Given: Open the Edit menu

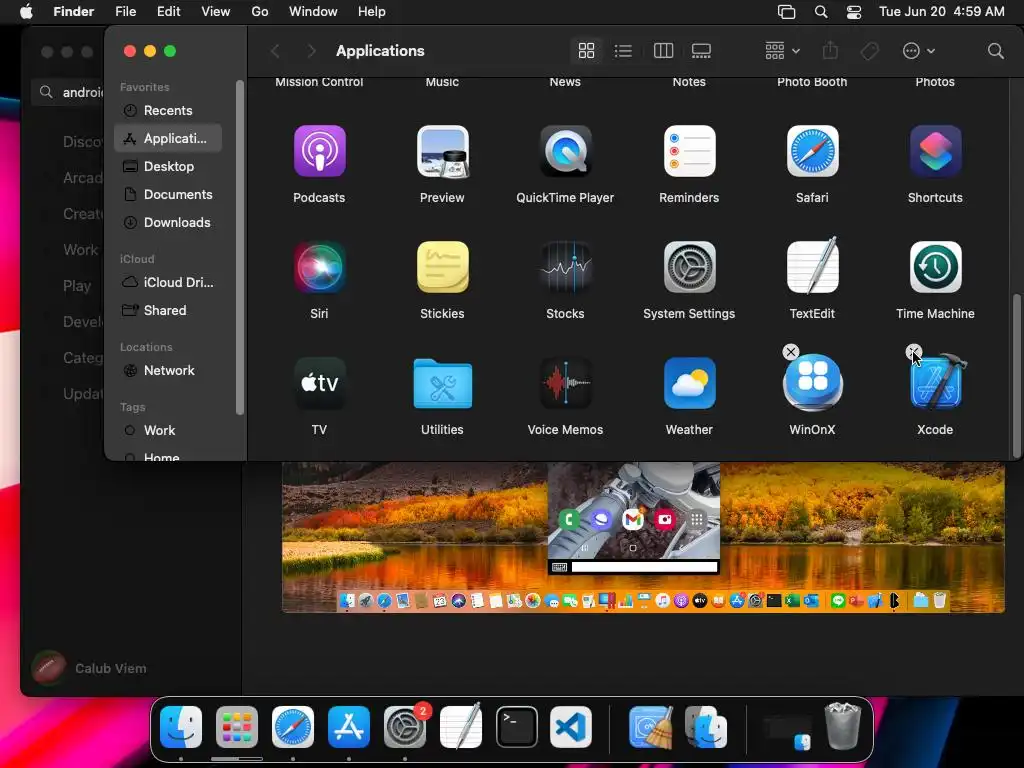Looking at the screenshot, I should point(168,12).
